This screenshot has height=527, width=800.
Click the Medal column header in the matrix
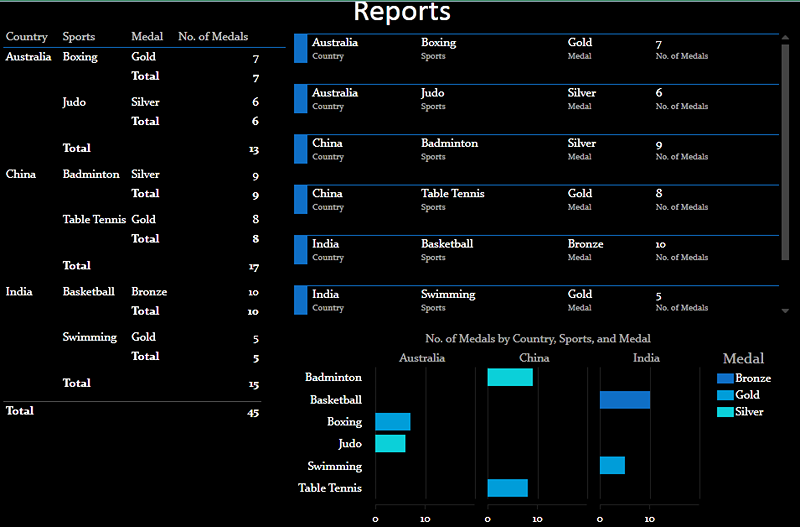coord(147,37)
